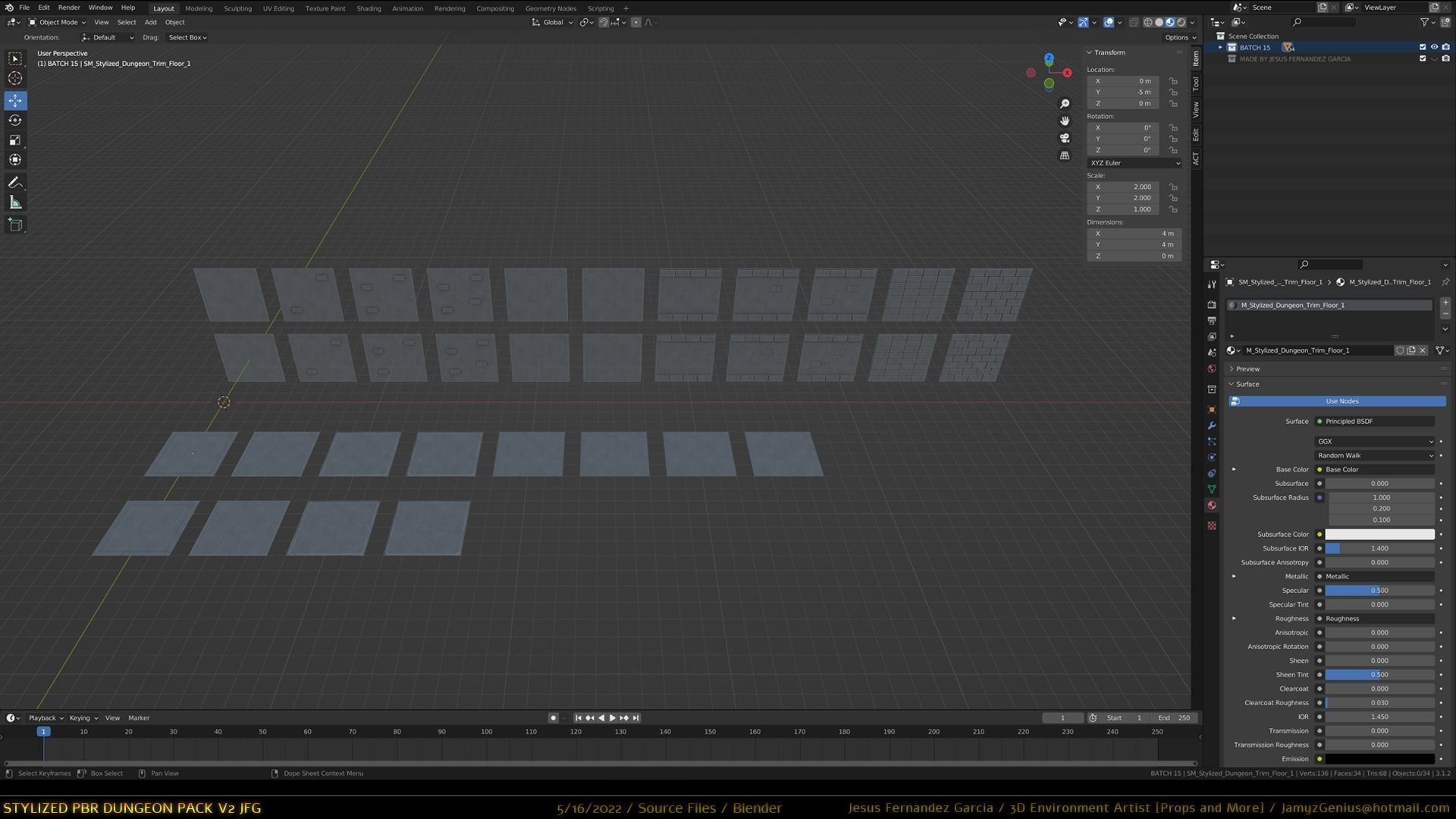Open Tool properties tab icon

1212,284
